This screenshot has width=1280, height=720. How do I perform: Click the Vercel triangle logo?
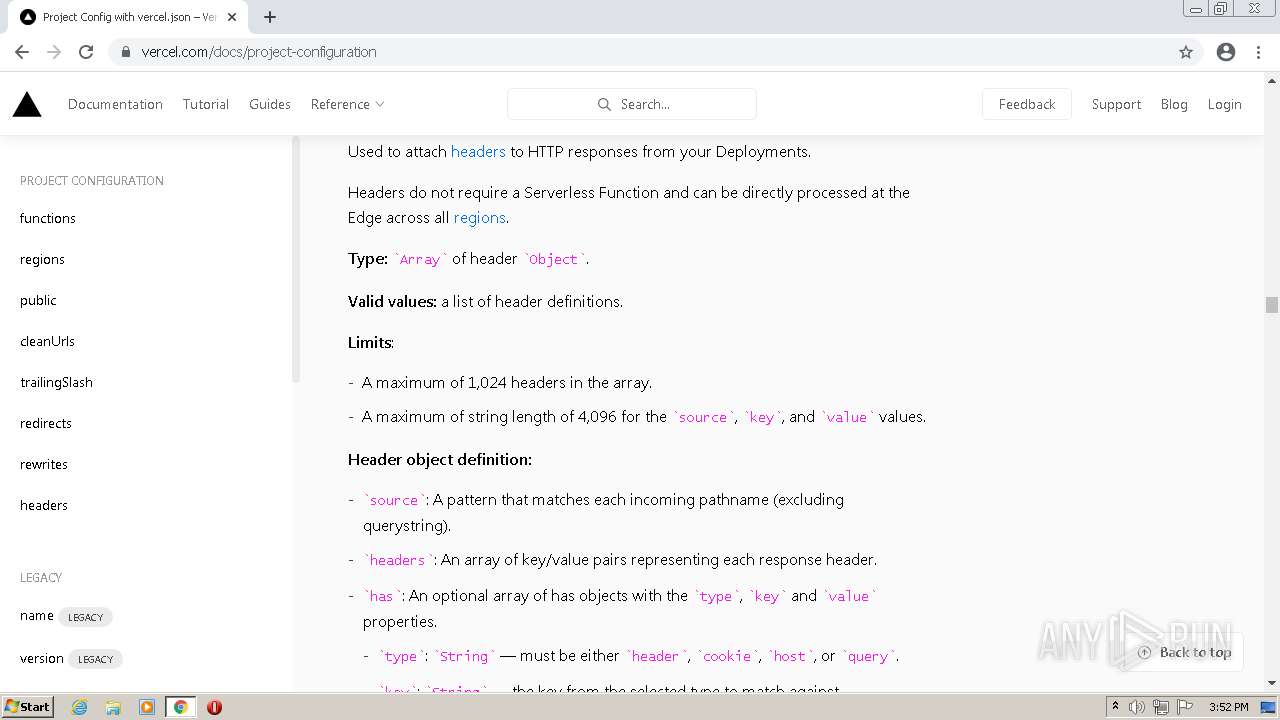click(x=27, y=104)
